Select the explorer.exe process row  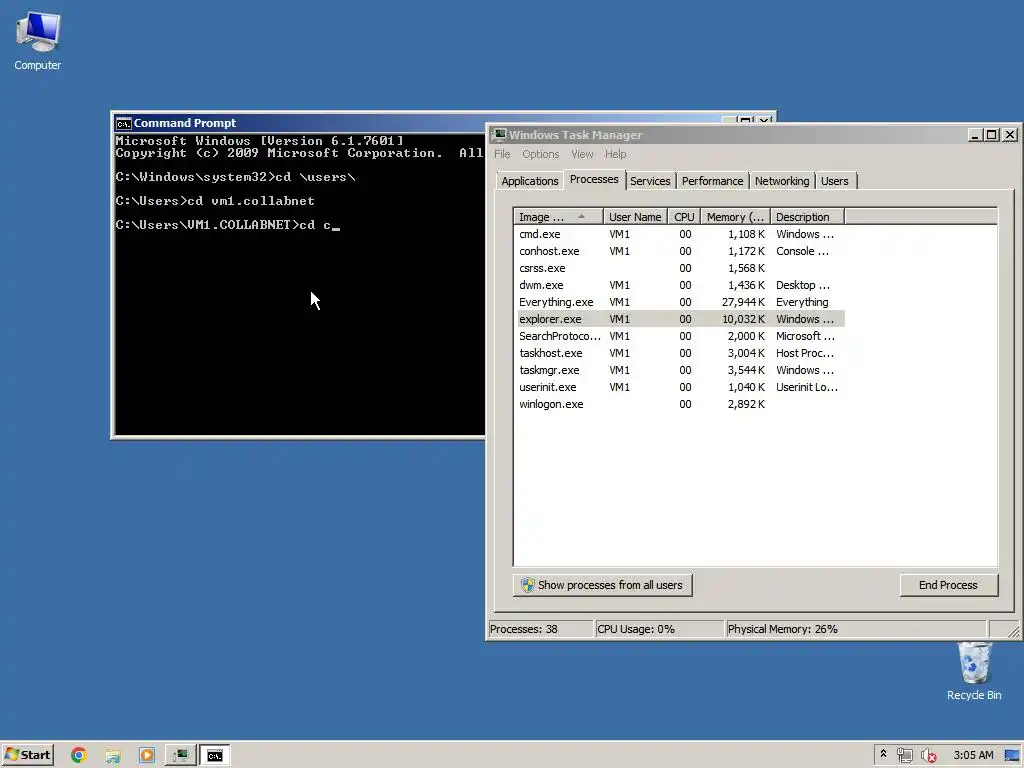(x=679, y=319)
